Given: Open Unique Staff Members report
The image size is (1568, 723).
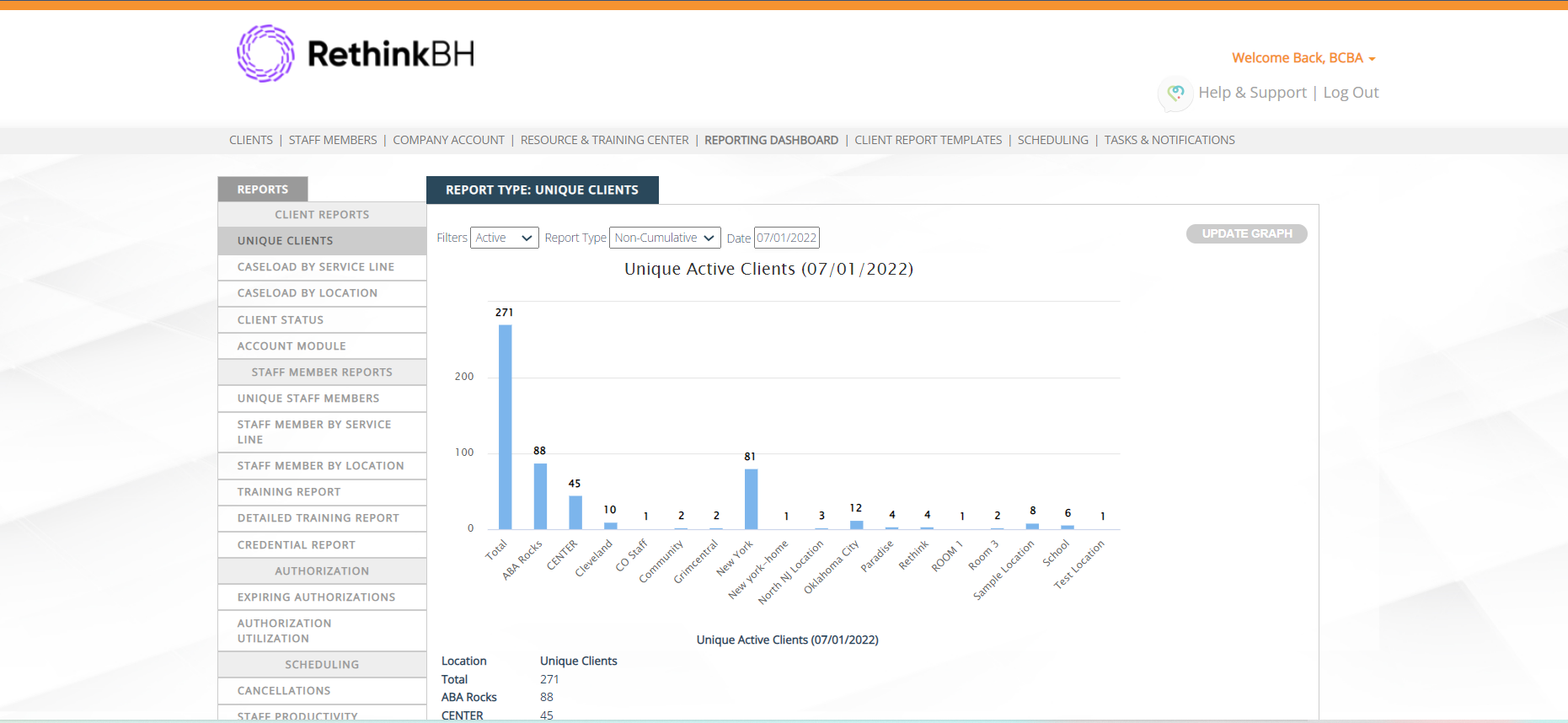Looking at the screenshot, I should click(x=322, y=399).
